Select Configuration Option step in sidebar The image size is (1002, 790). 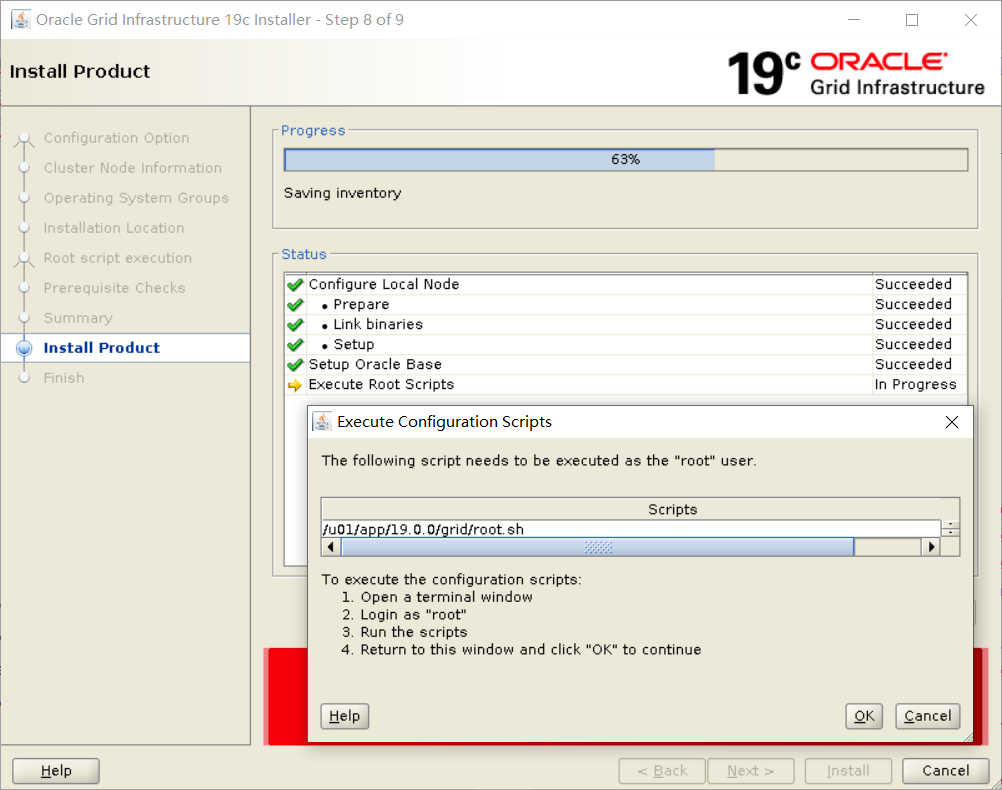(x=116, y=138)
